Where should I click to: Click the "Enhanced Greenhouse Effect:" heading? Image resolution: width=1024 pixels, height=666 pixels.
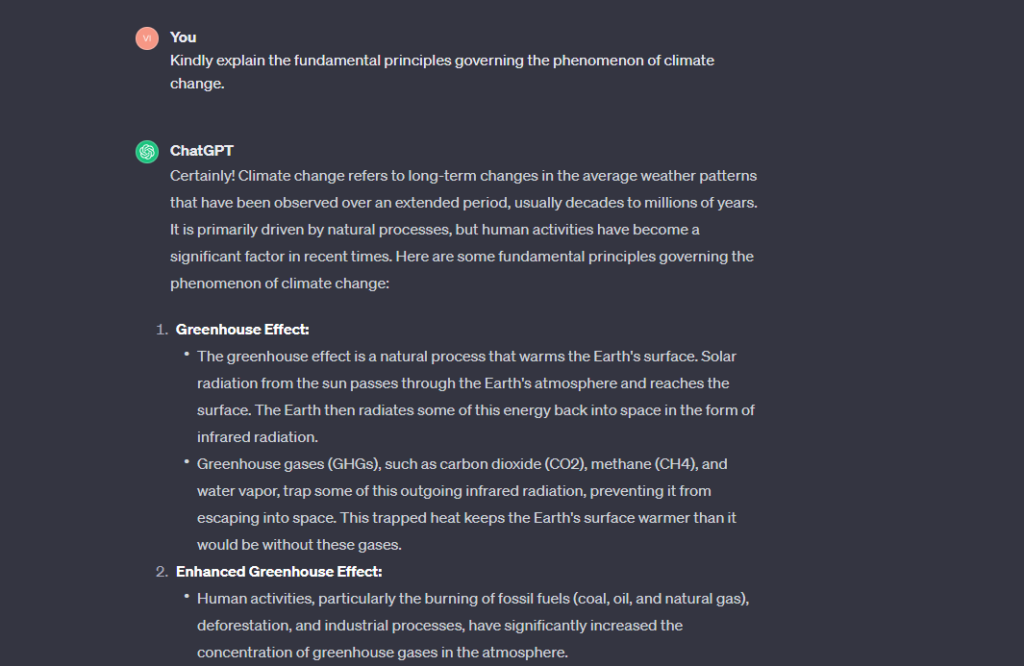[279, 572]
